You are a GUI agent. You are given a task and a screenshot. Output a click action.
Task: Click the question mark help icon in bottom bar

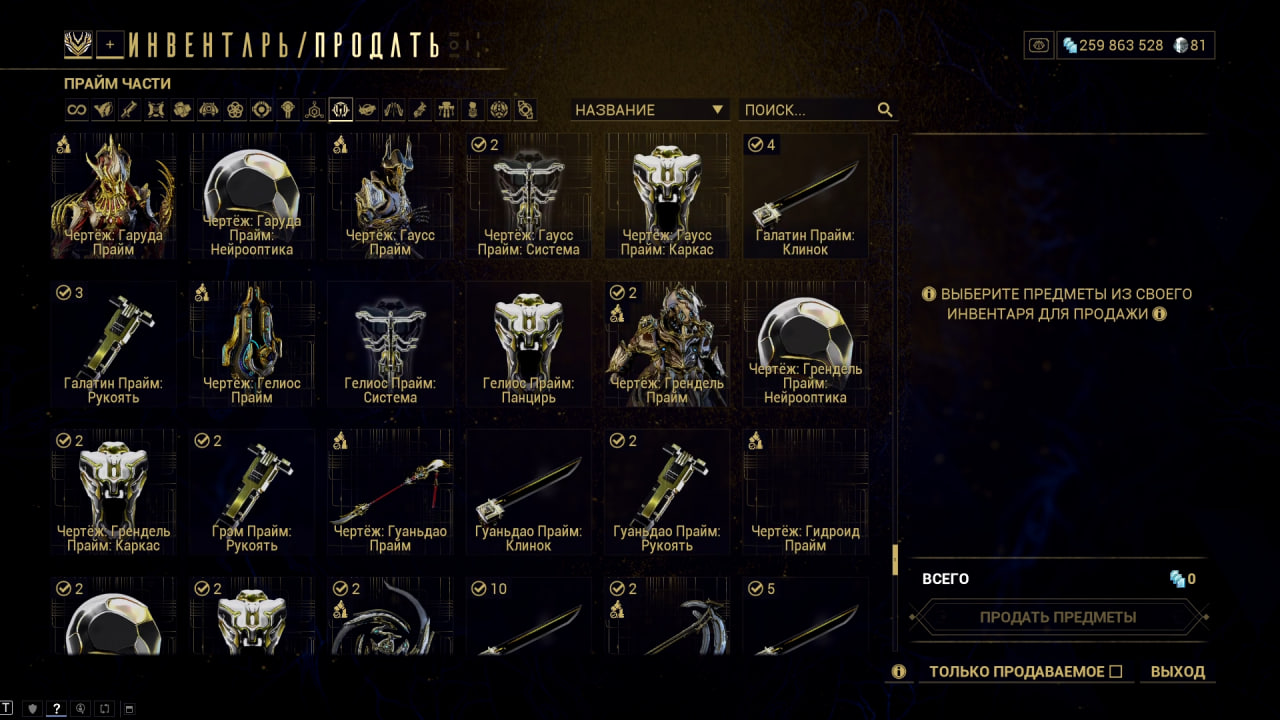[x=57, y=709]
